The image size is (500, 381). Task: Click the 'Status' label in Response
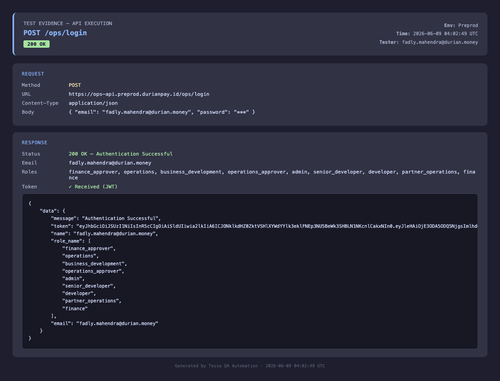(31, 154)
